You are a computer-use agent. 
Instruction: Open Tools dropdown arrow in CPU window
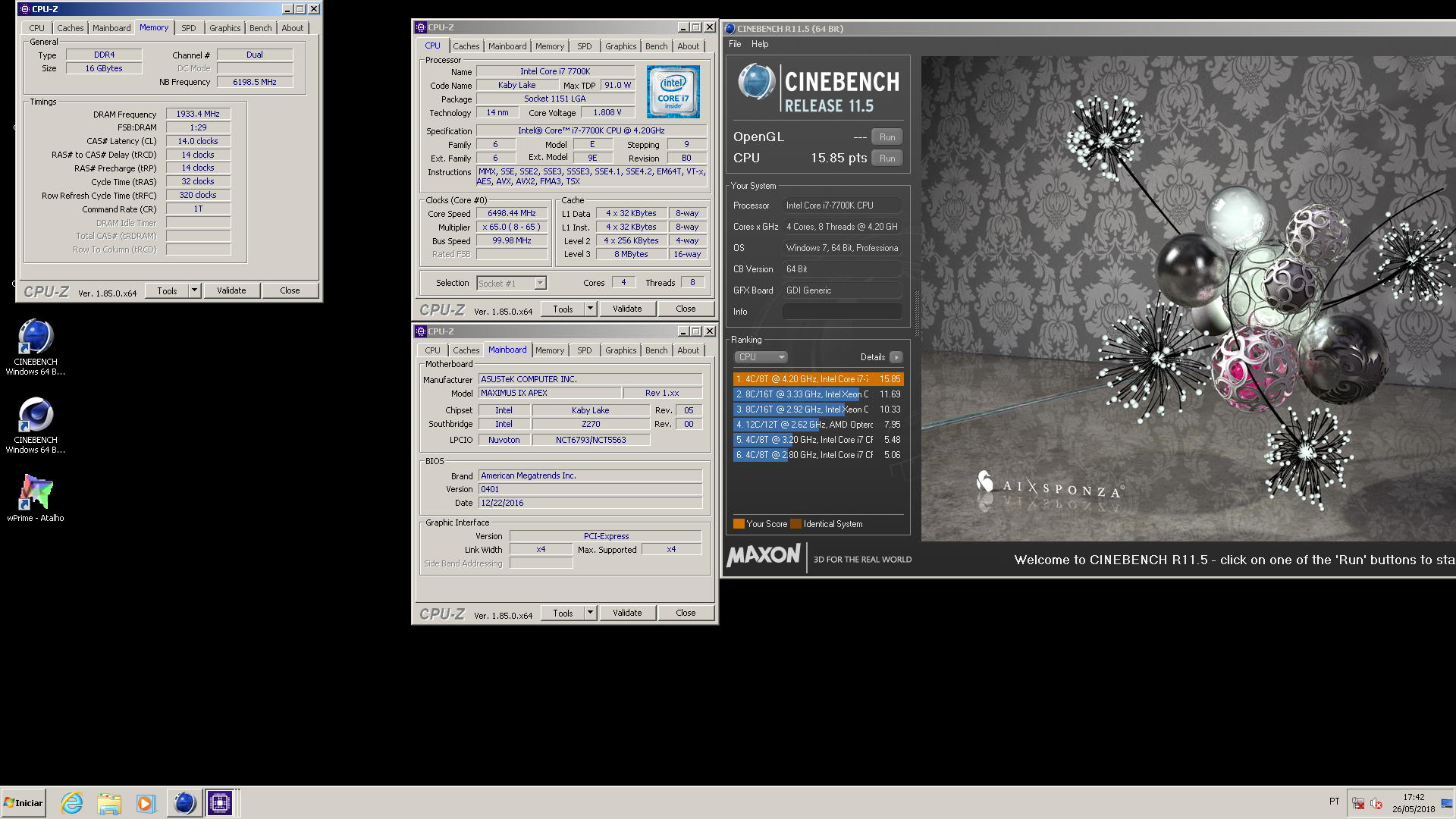pyautogui.click(x=590, y=309)
